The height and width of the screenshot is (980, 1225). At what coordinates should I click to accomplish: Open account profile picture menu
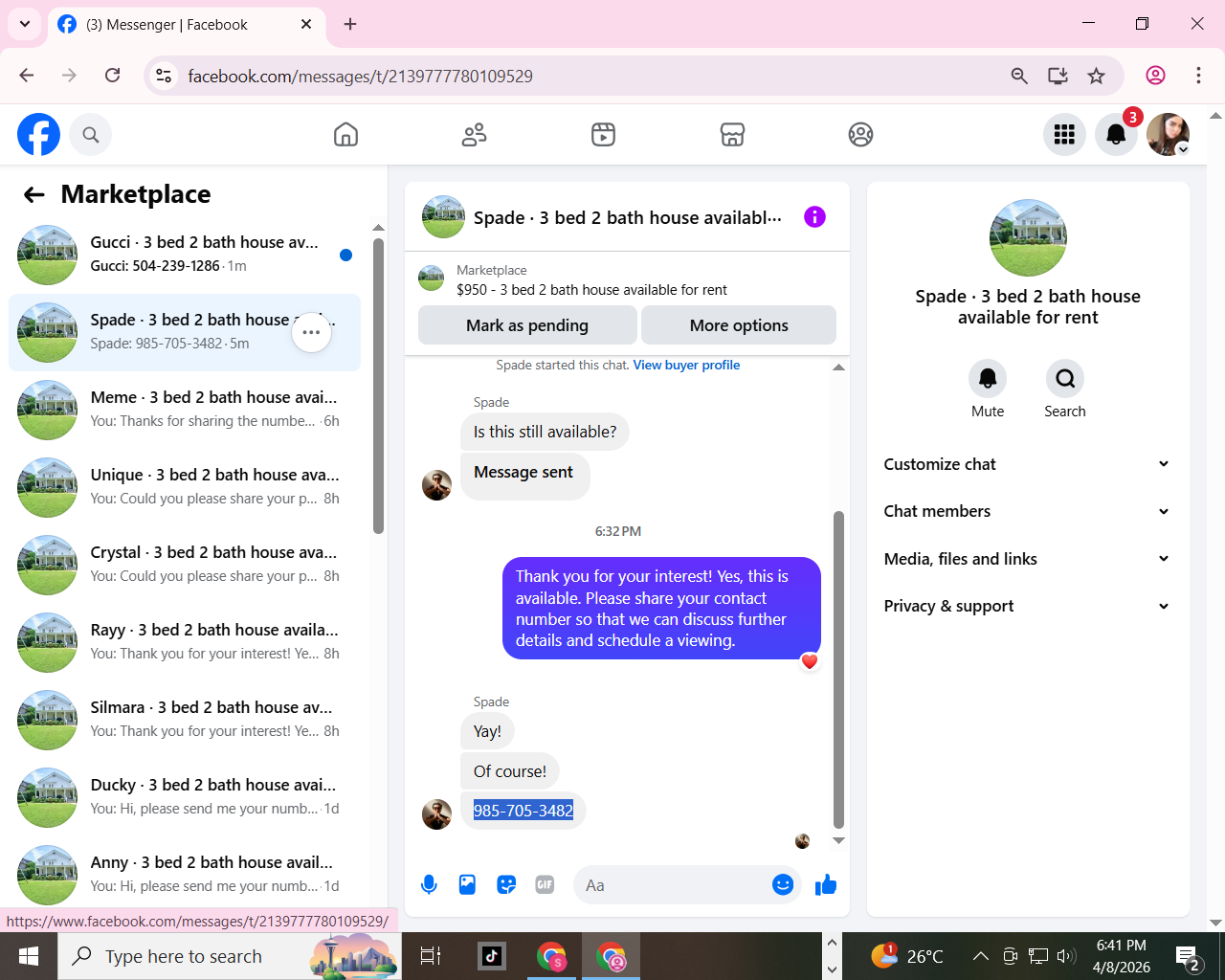[x=1168, y=135]
